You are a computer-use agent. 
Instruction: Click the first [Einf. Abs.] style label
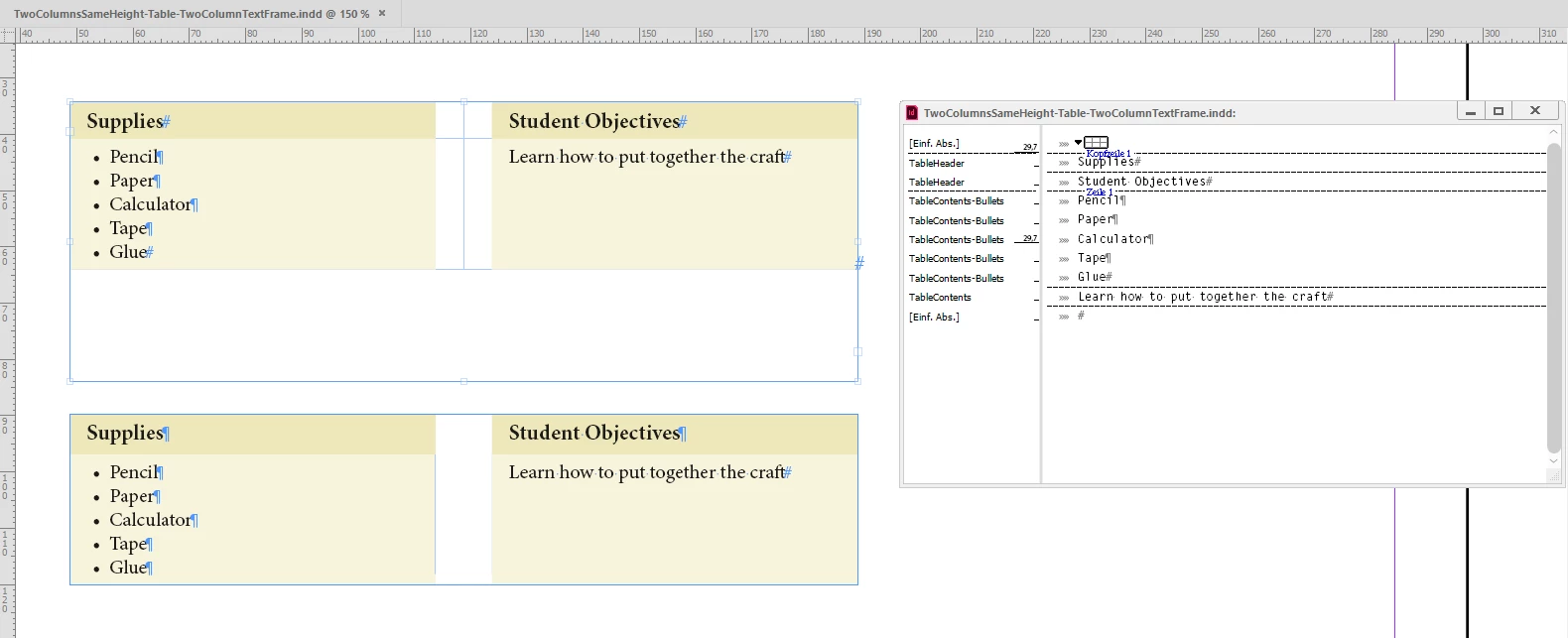[x=934, y=144]
